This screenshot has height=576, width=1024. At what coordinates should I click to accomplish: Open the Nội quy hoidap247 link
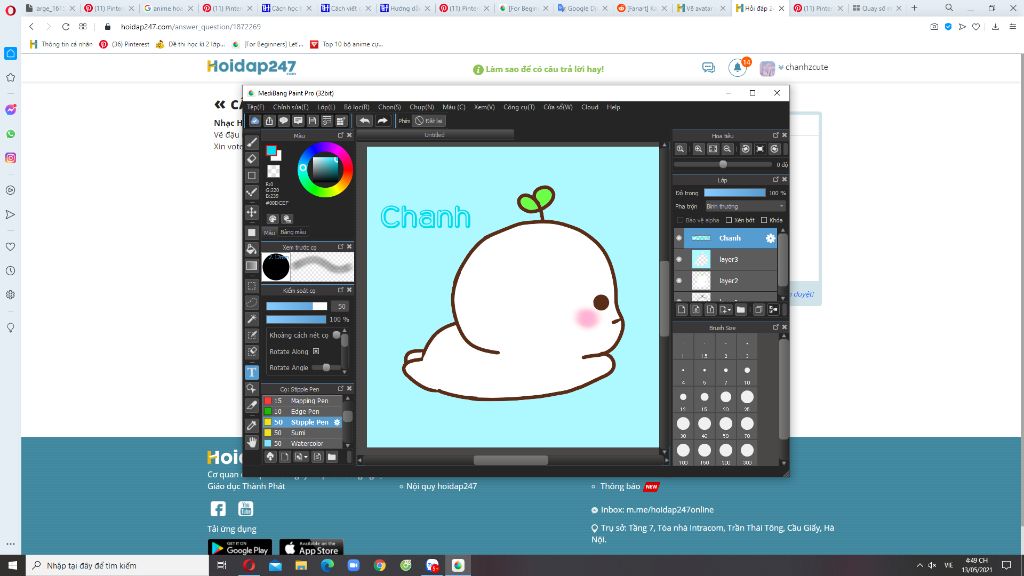(x=441, y=487)
